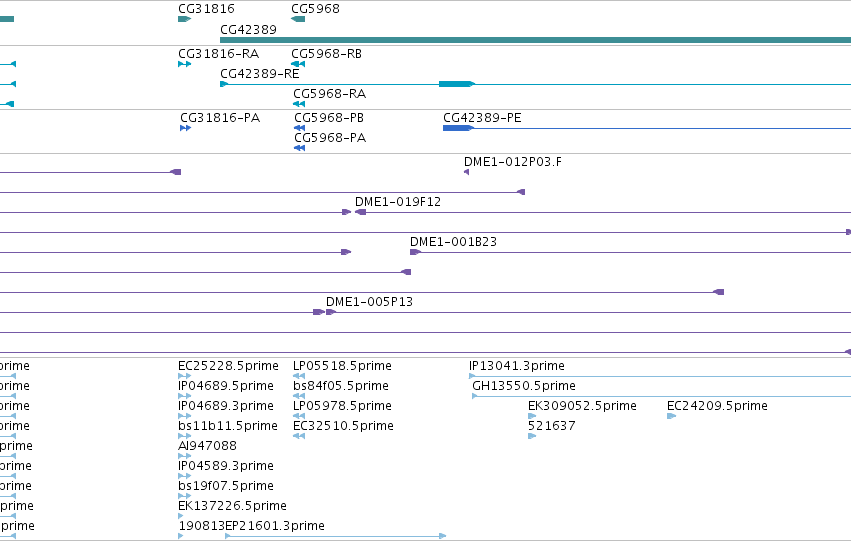Select the EK309052.5prime EST label
851x541 pixels.
tap(582, 406)
